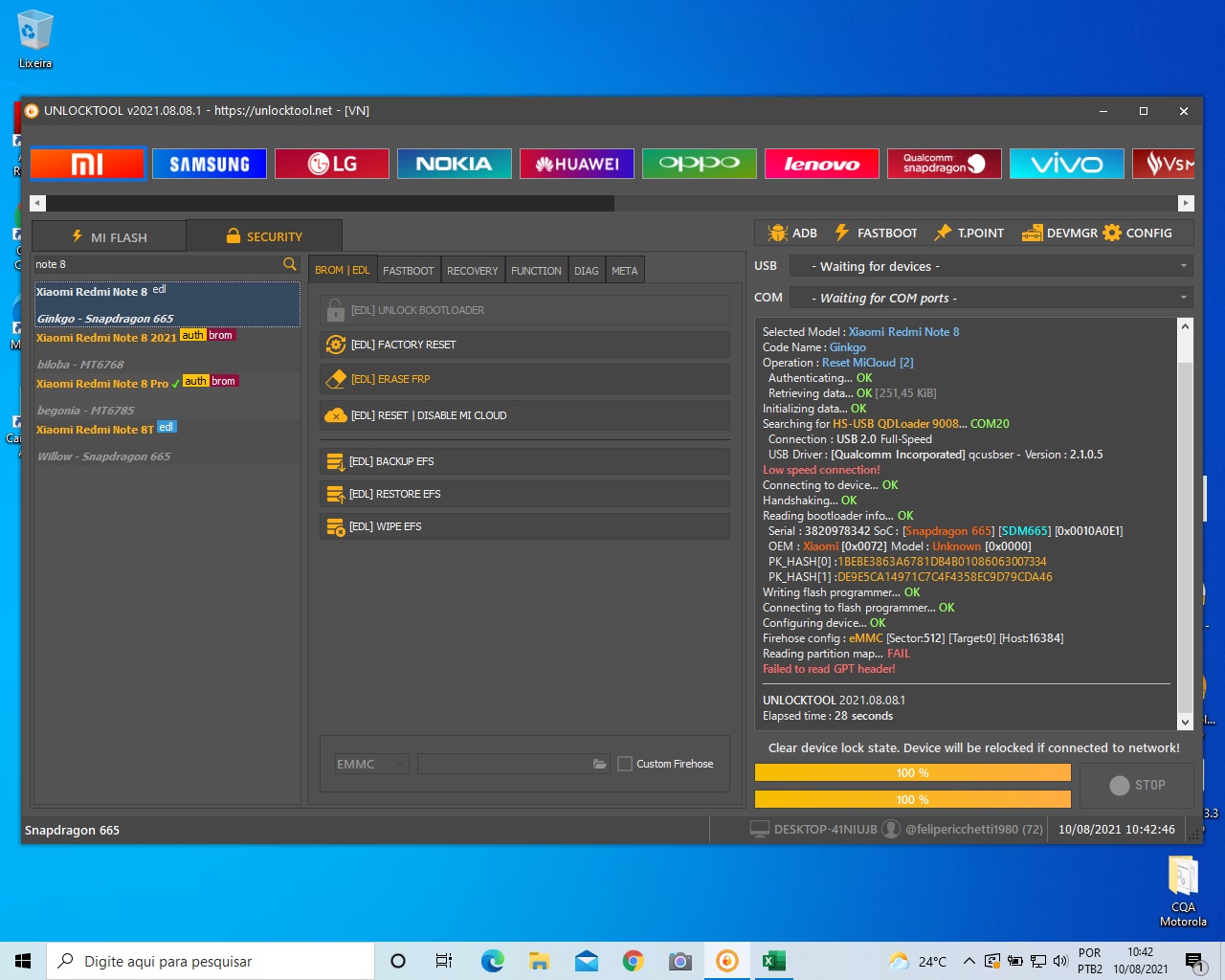This screenshot has width=1225, height=980.
Task: Select the Vivo brand tile
Action: 1067,164
